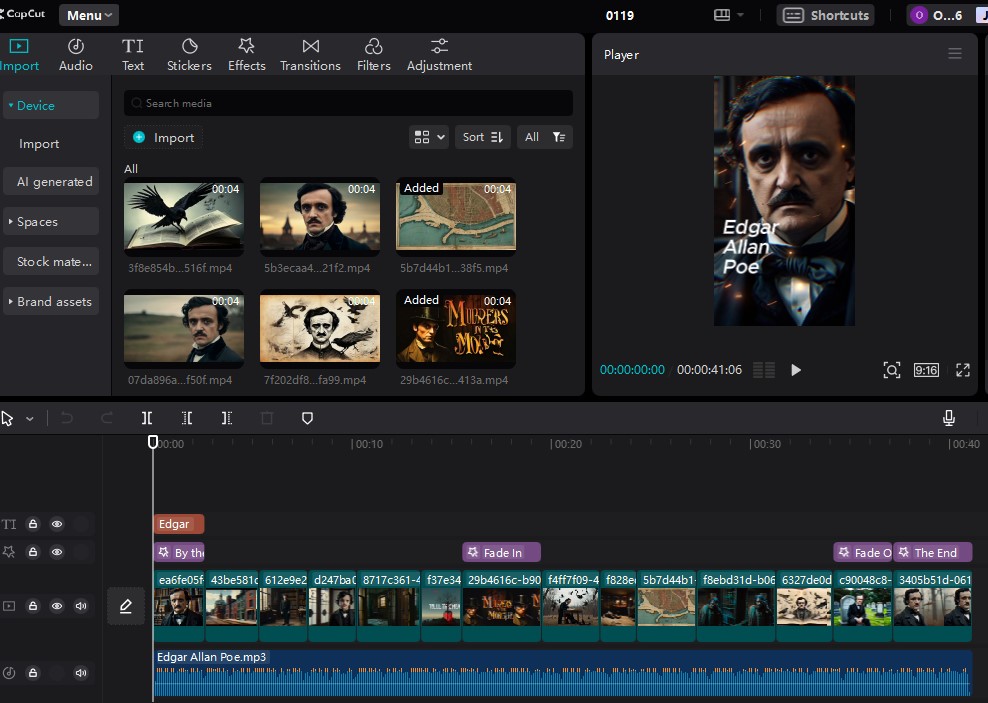The height and width of the screenshot is (703, 988).
Task: Mute the Edgar Allan Poe.mp3 track
Action: (x=81, y=672)
